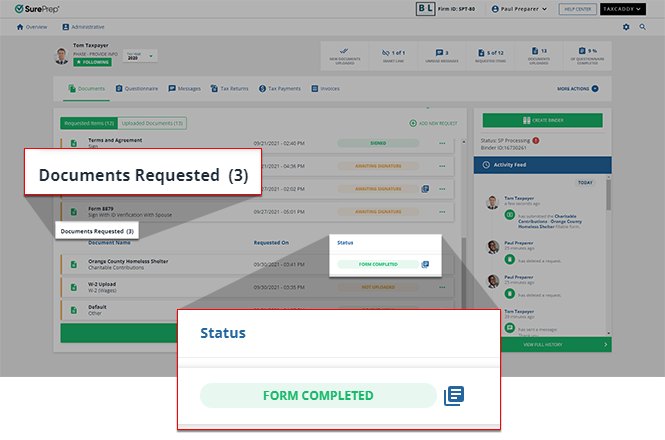The height and width of the screenshot is (440, 665).
Task: Switch to the Tax Returns tab
Action: pos(229,89)
